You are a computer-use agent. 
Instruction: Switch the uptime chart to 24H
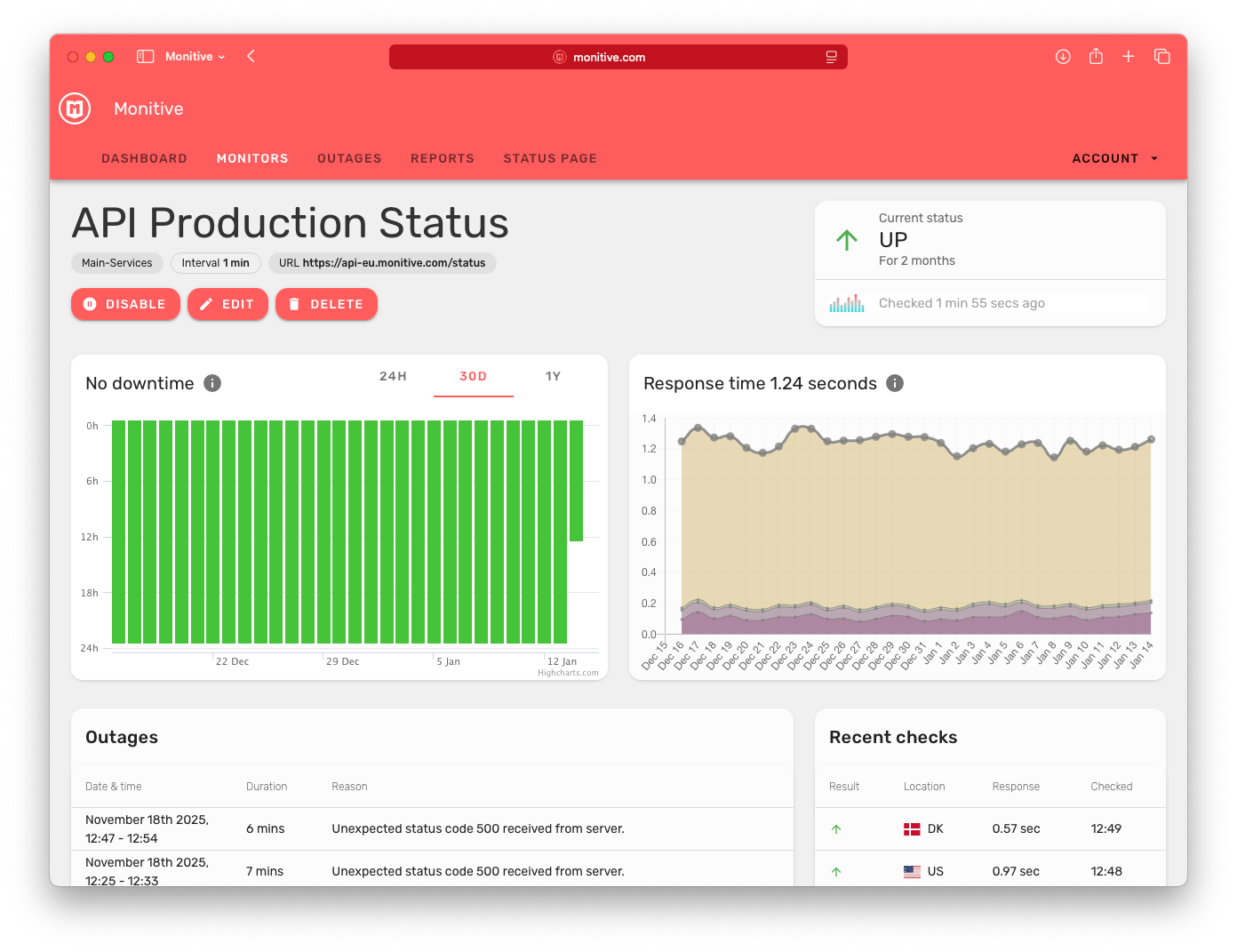[x=393, y=376]
